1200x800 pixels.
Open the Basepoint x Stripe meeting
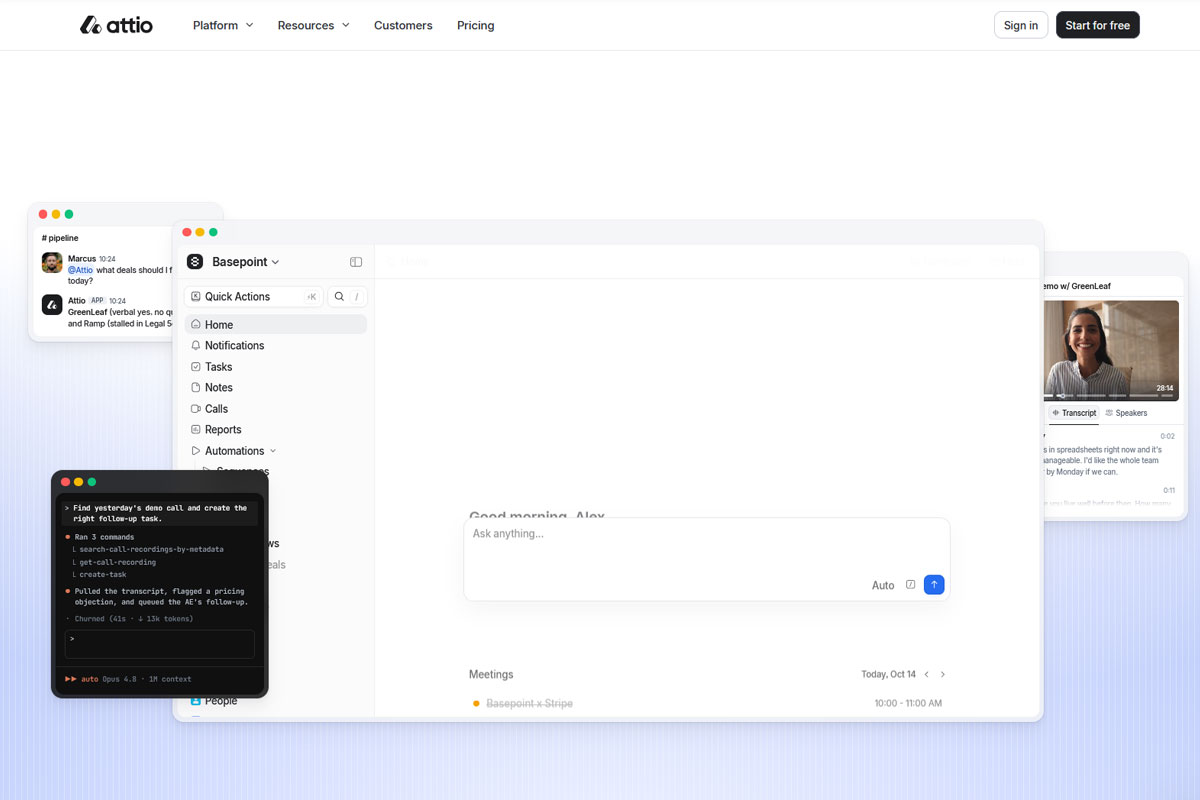pos(529,704)
